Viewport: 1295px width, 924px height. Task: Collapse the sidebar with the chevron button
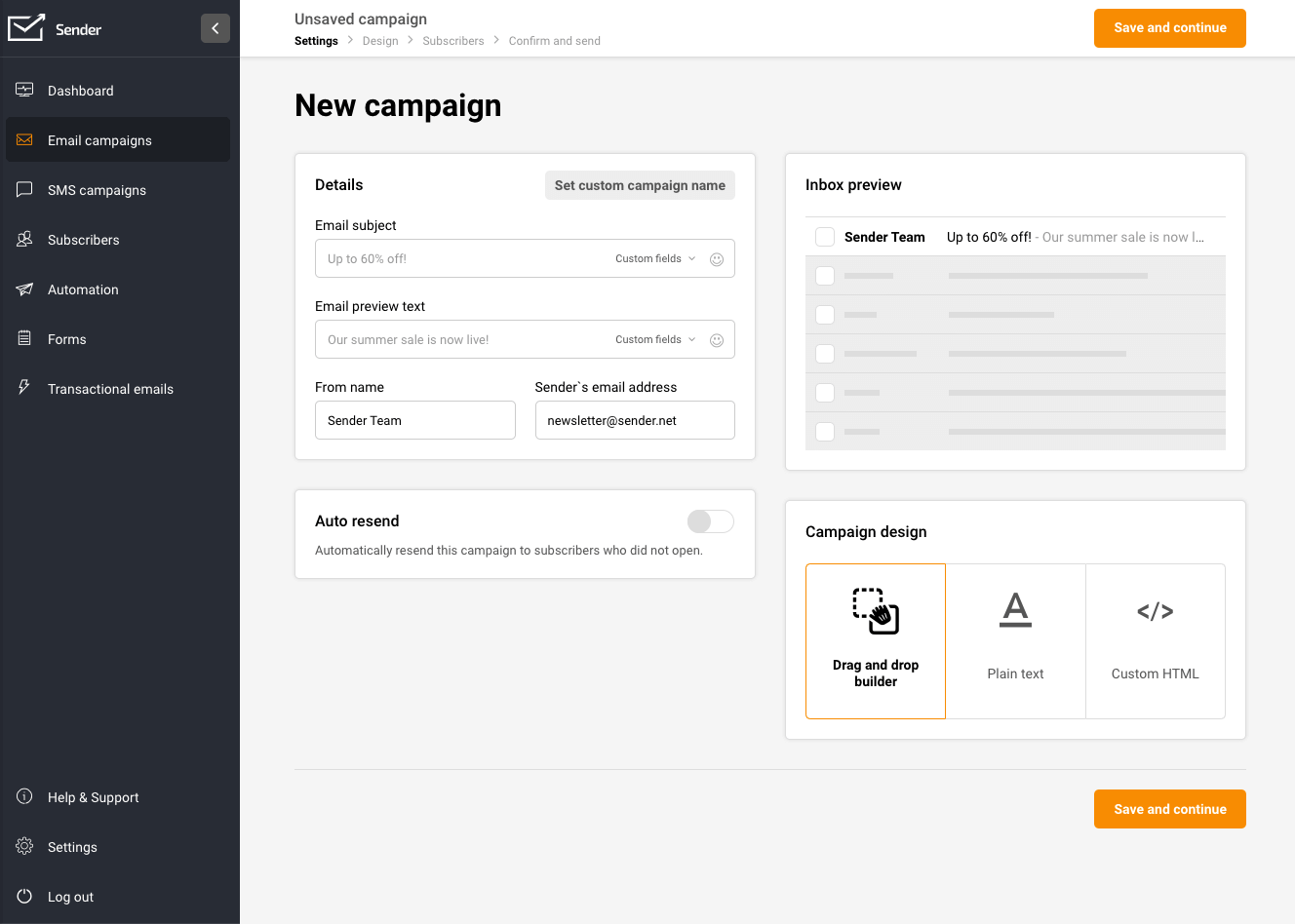[216, 28]
